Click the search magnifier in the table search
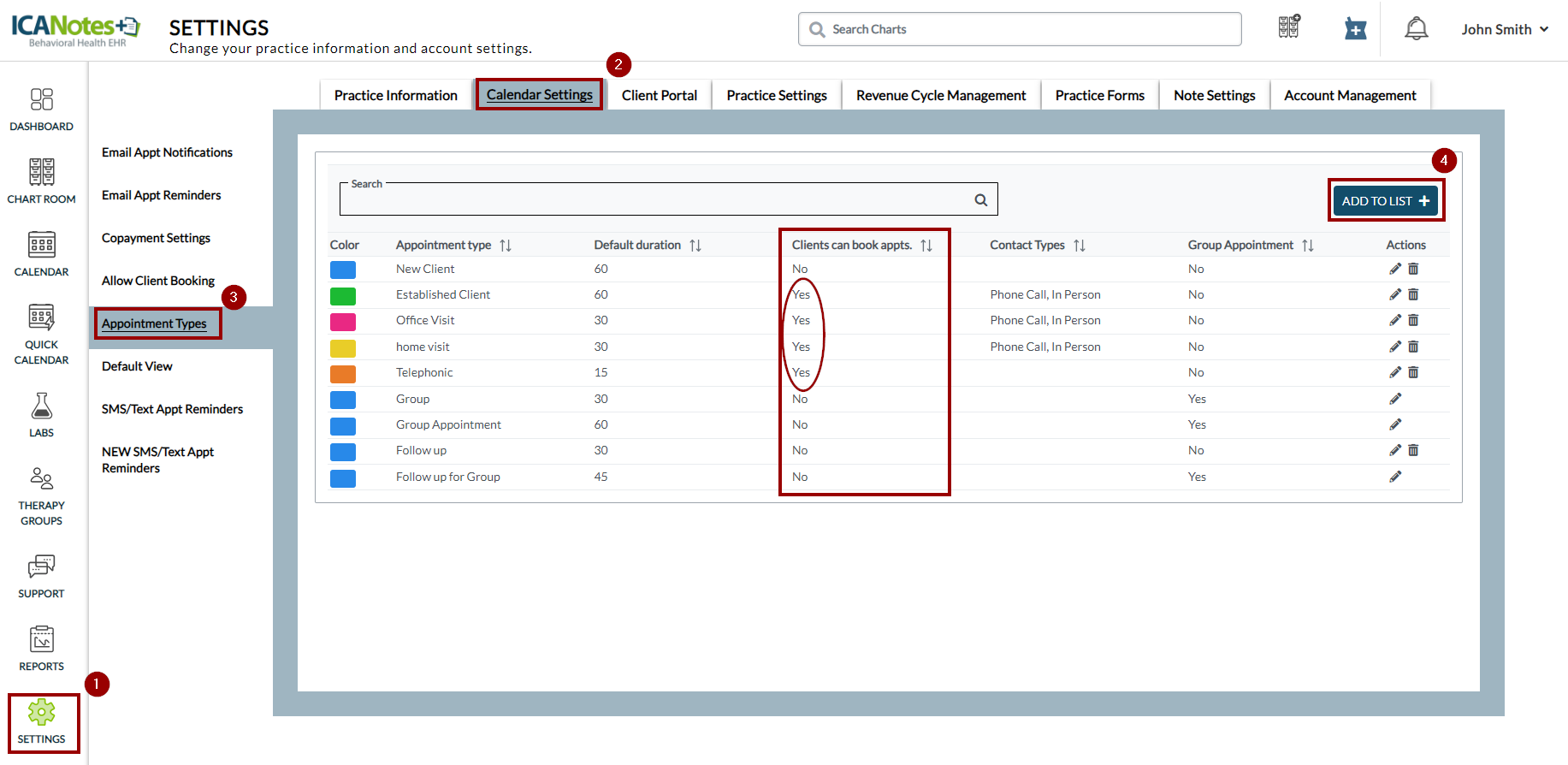Screen dimensions: 1568x765 coord(981,200)
